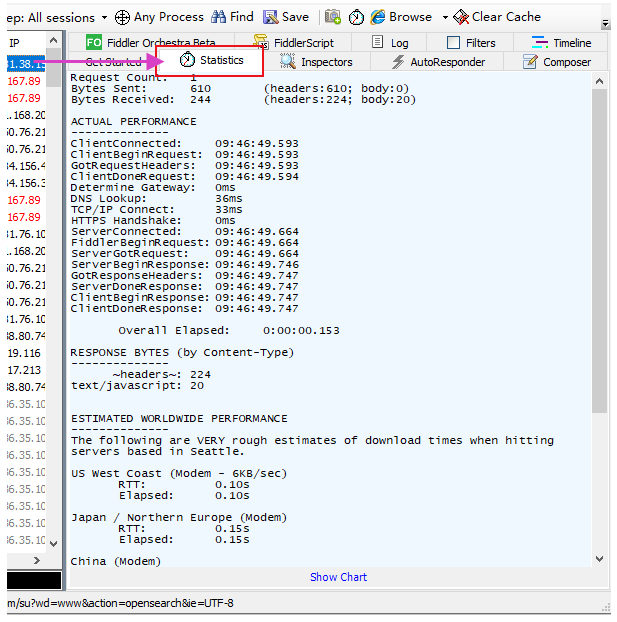Open the Filters tab

tap(471, 42)
